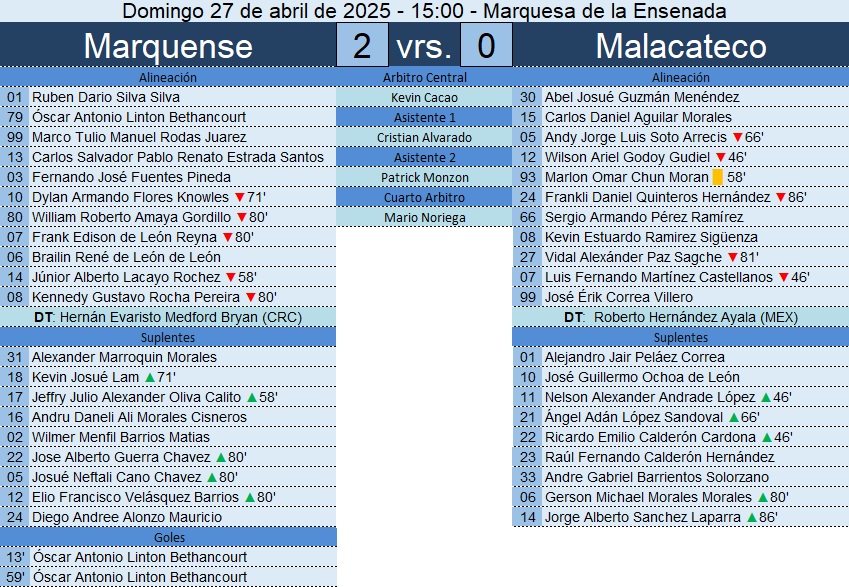Click red arrow beside Vidal Alexánder Paz Sagche
This screenshot has width=849, height=587.
click(732, 258)
